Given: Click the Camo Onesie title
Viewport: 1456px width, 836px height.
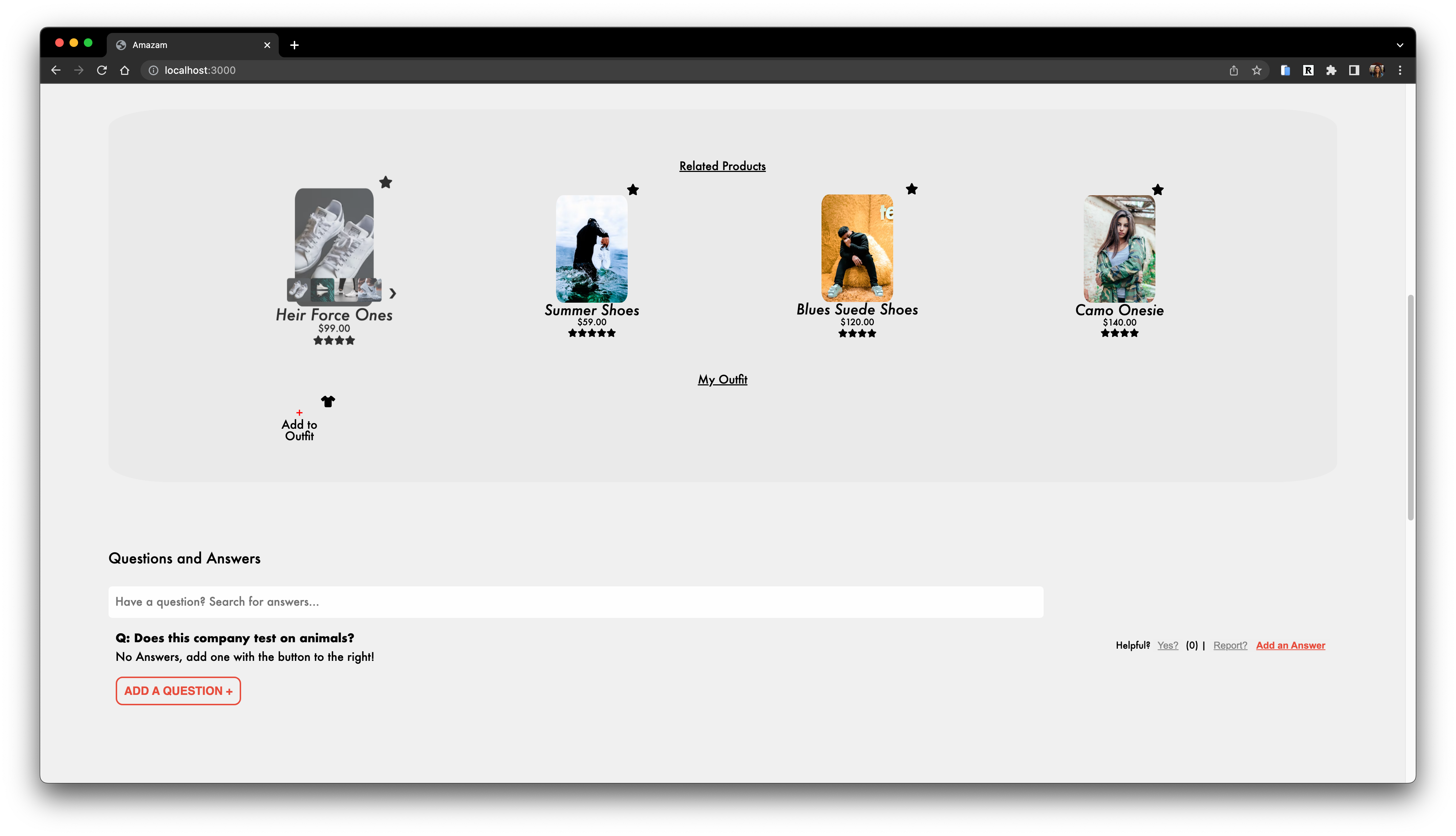Looking at the screenshot, I should 1119,310.
